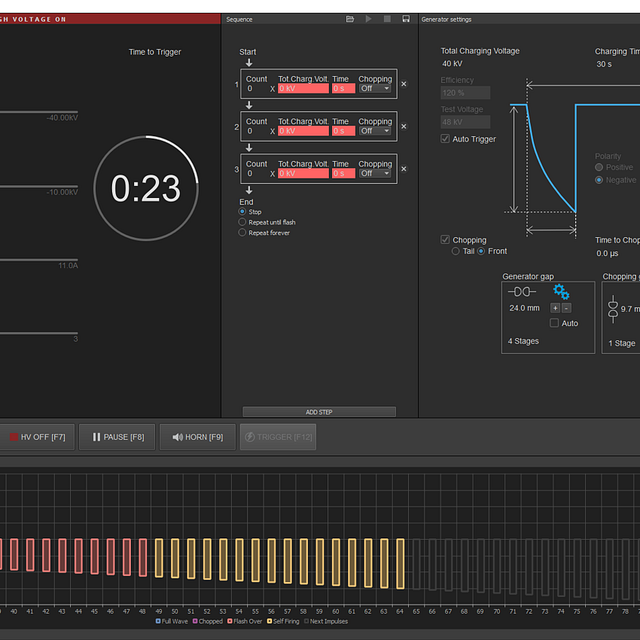The height and width of the screenshot is (640, 640).
Task: Save the sequence with the disk icon
Action: click(405, 19)
